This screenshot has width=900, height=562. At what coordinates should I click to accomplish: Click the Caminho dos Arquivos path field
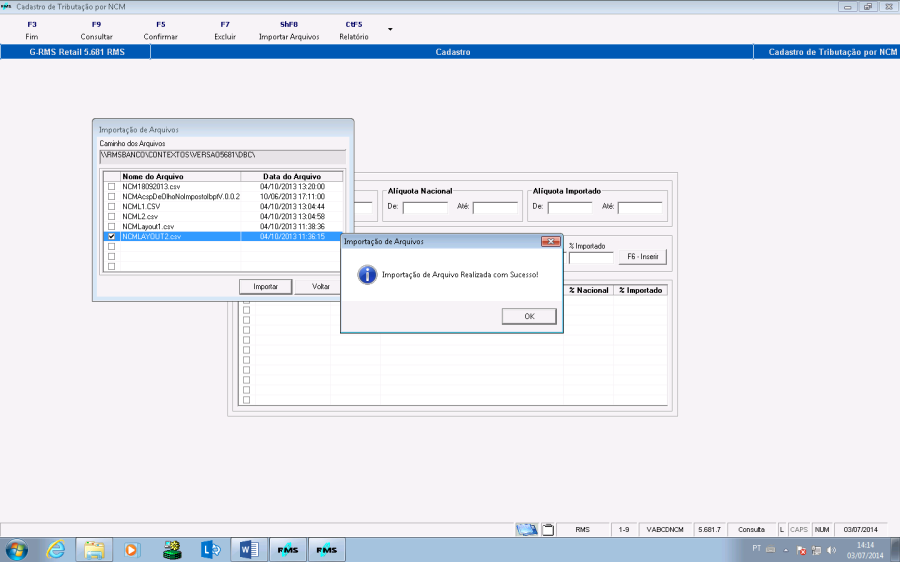(223, 156)
